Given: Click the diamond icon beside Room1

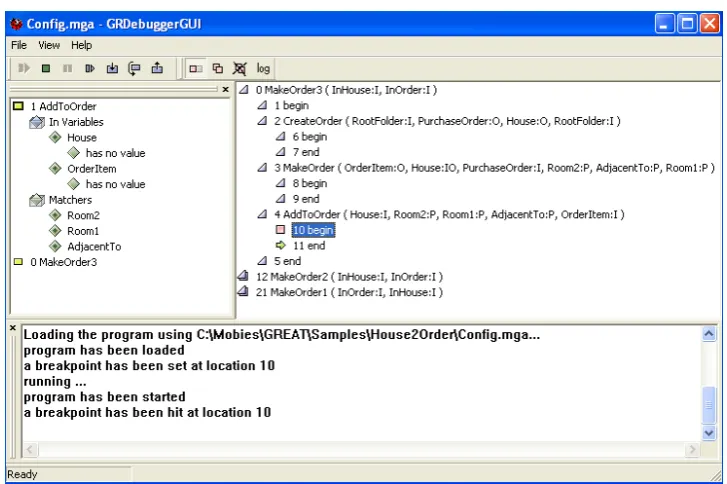Looking at the screenshot, I should (x=55, y=231).
